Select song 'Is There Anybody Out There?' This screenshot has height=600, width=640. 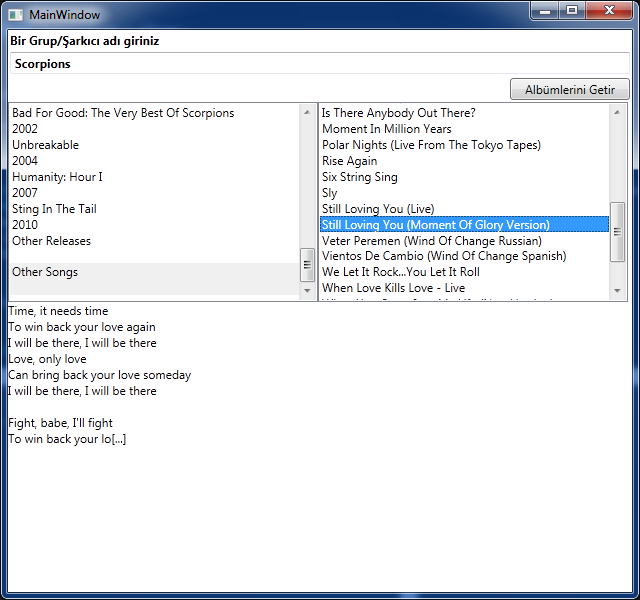[398, 113]
